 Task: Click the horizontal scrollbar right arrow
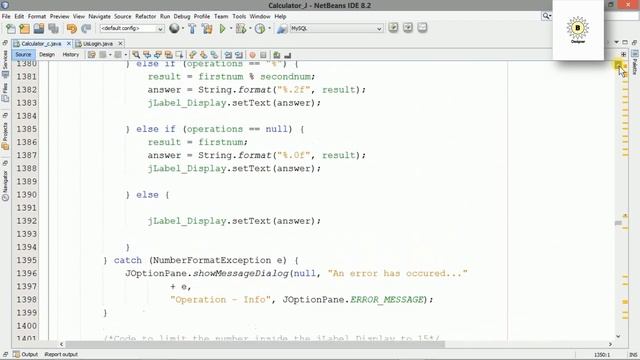coord(611,344)
